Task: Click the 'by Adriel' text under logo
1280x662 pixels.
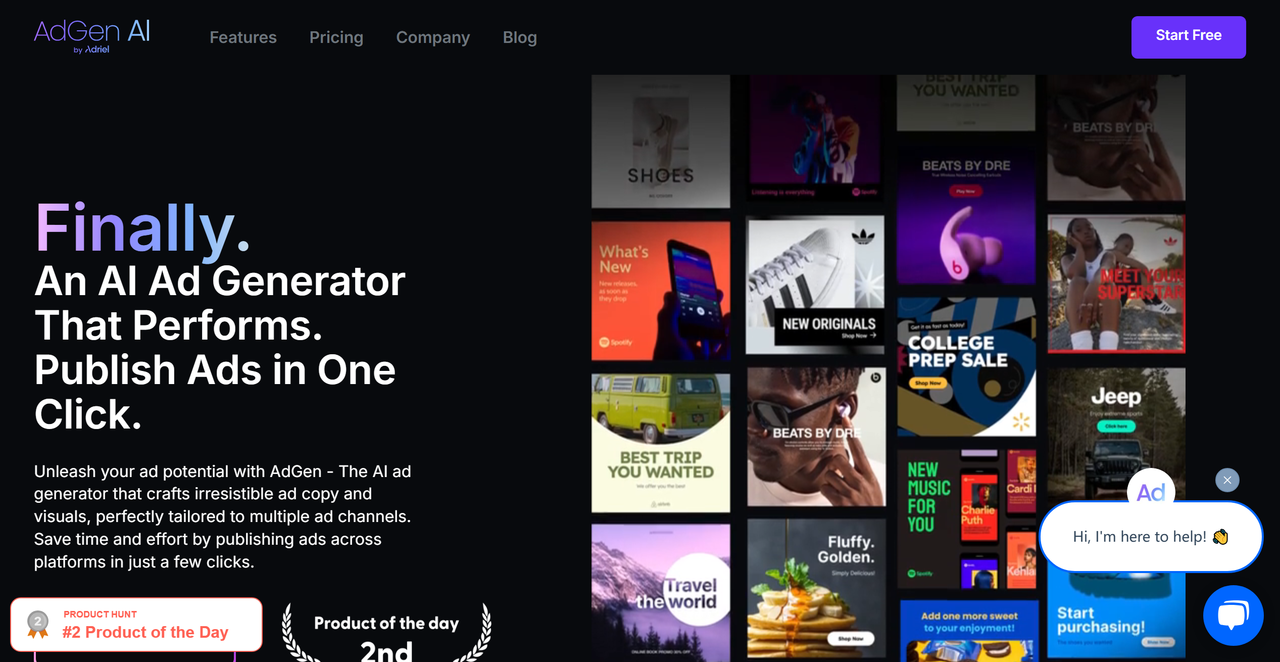Action: click(91, 49)
